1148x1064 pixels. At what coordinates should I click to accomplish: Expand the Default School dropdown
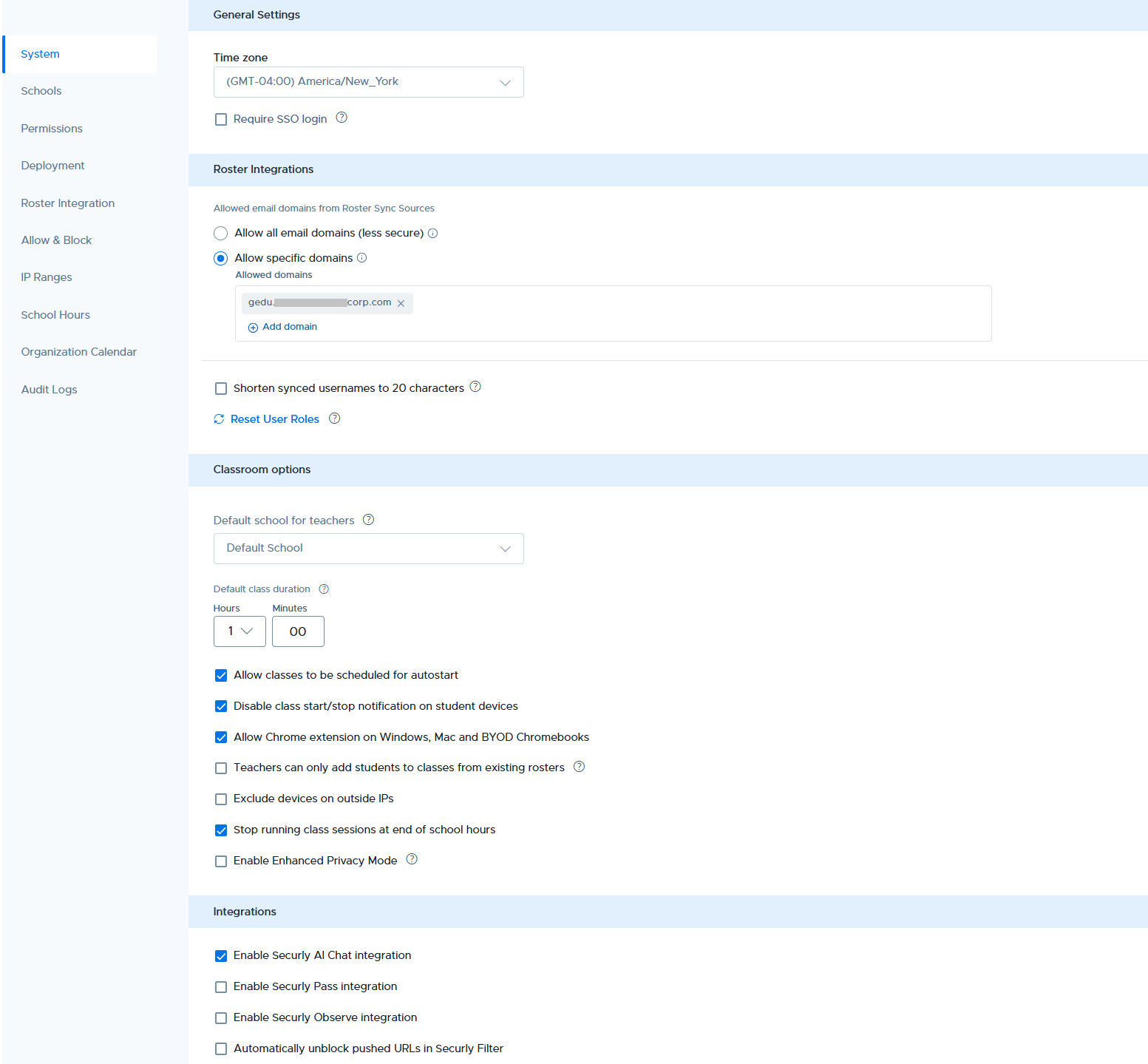point(369,549)
